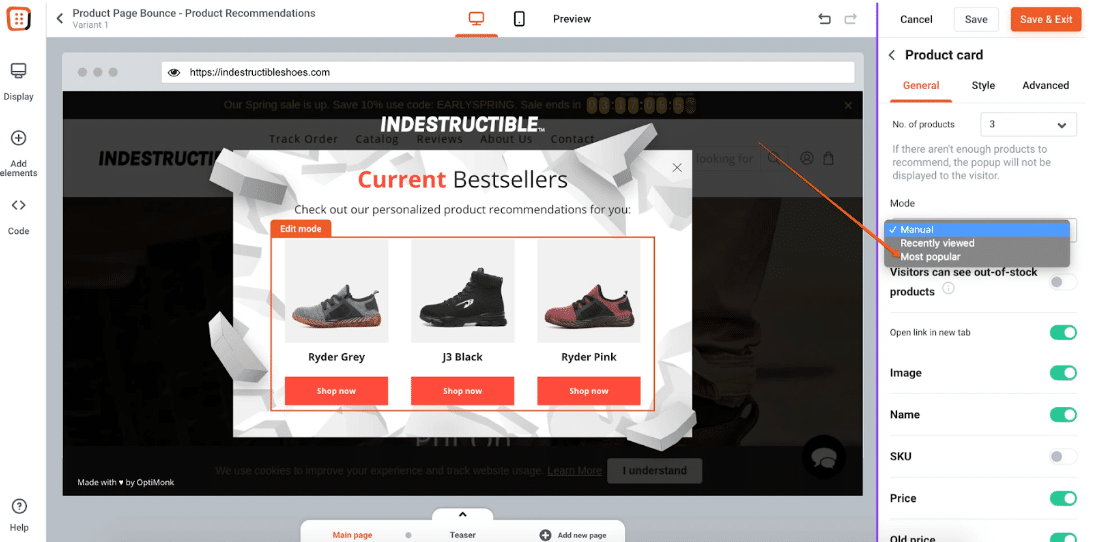Click the Add elements plus icon
Screen dimensions: 1108x542
click(18, 138)
